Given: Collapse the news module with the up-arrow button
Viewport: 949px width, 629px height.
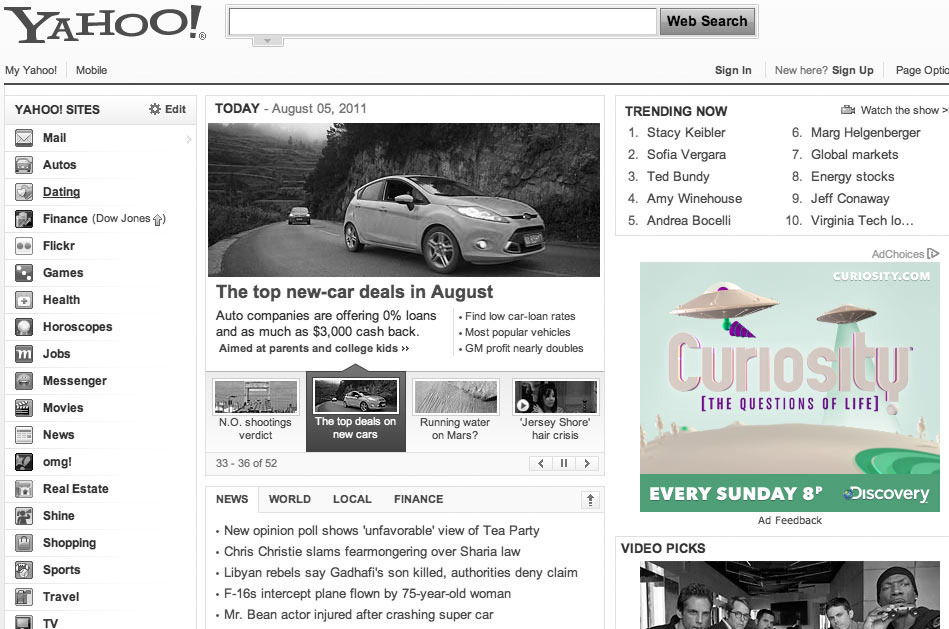Looking at the screenshot, I should (x=590, y=499).
